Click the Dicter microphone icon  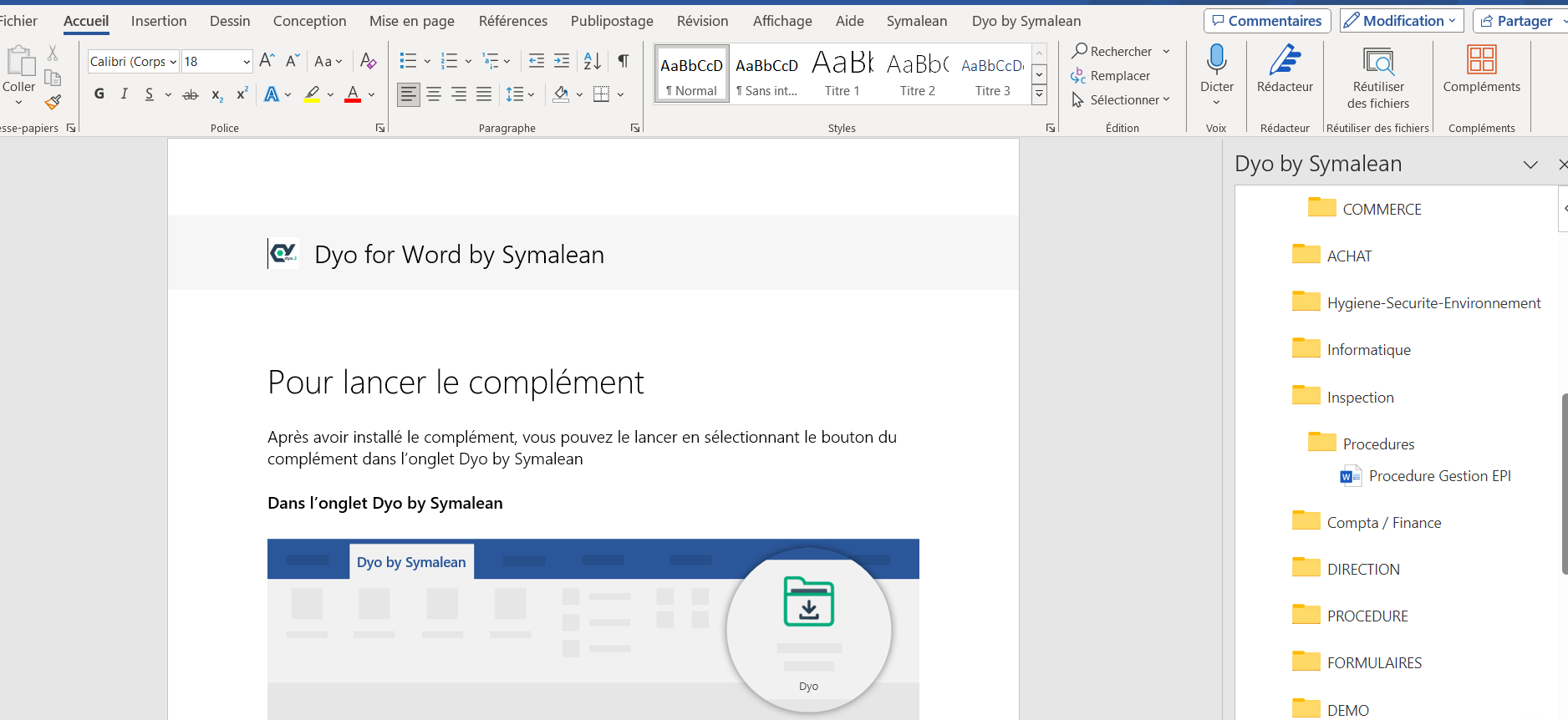1217,60
